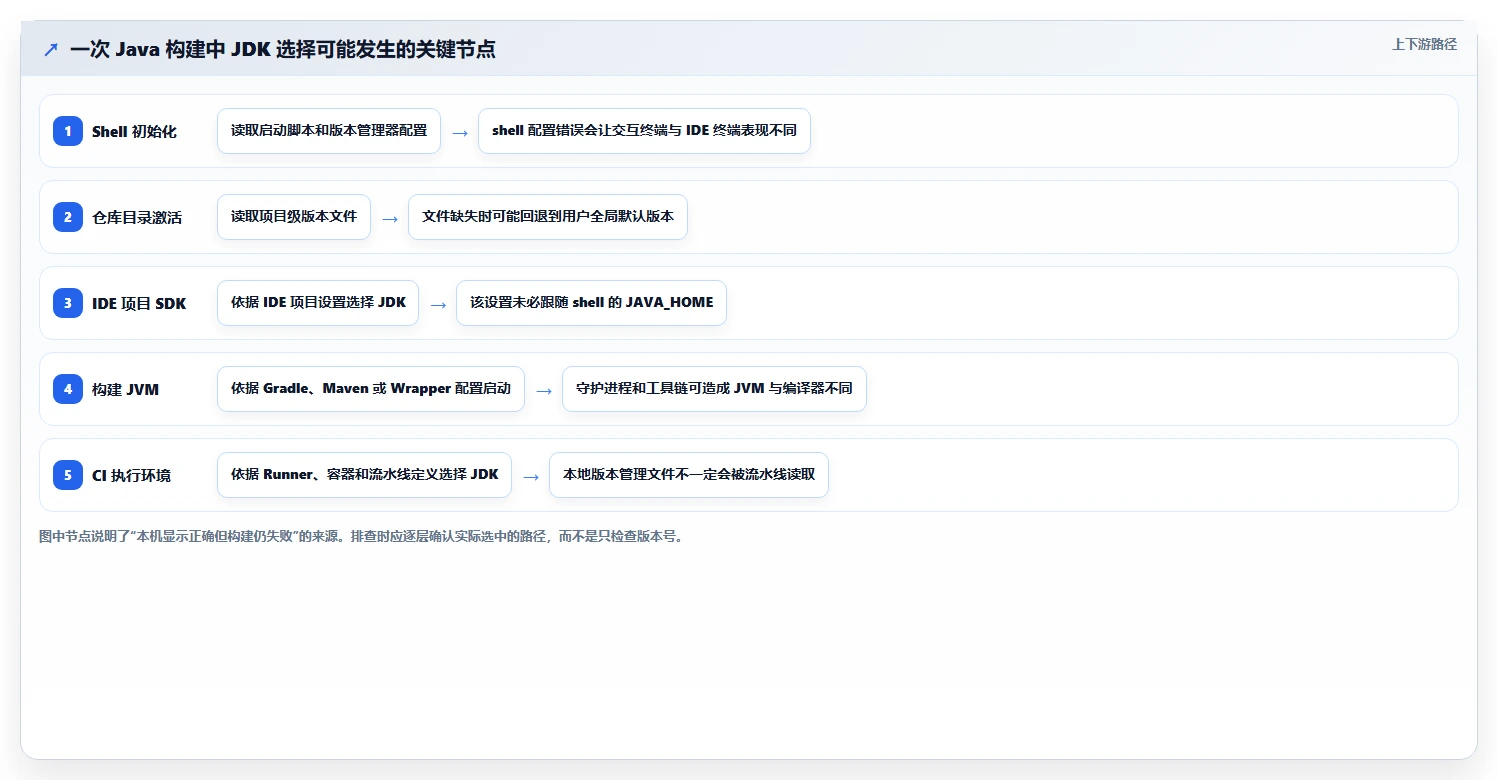Click the IDE 项目 SDK row label
Viewport: 1498px width, 780px height.
pos(139,304)
